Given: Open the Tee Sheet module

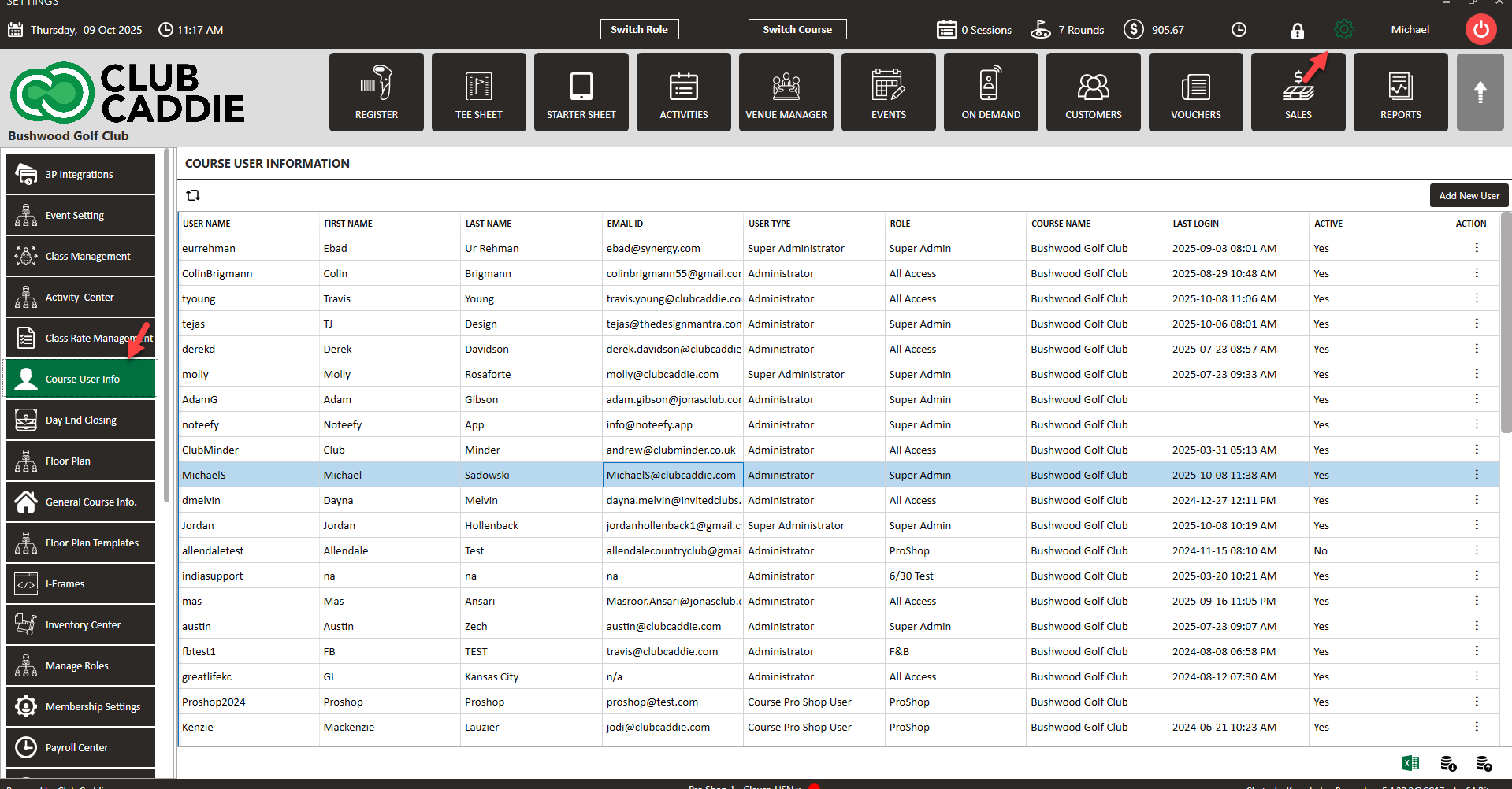Looking at the screenshot, I should 478,92.
